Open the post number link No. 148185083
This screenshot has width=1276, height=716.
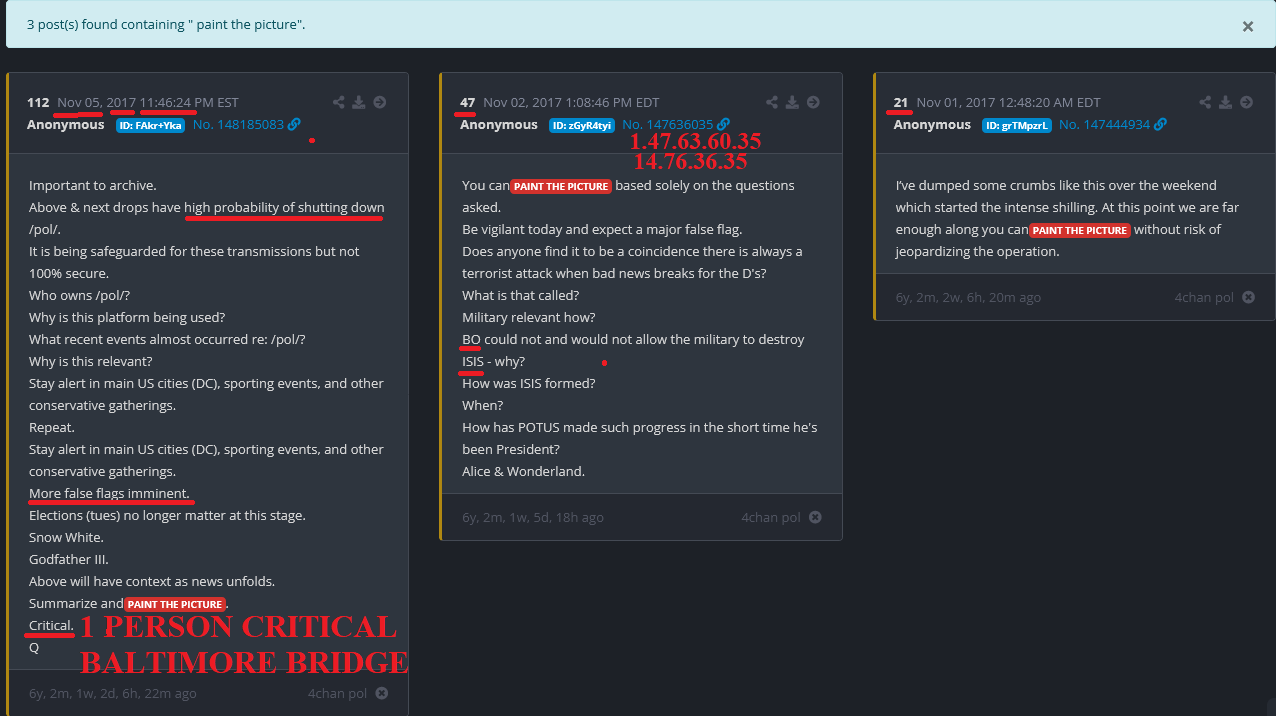(x=238, y=125)
